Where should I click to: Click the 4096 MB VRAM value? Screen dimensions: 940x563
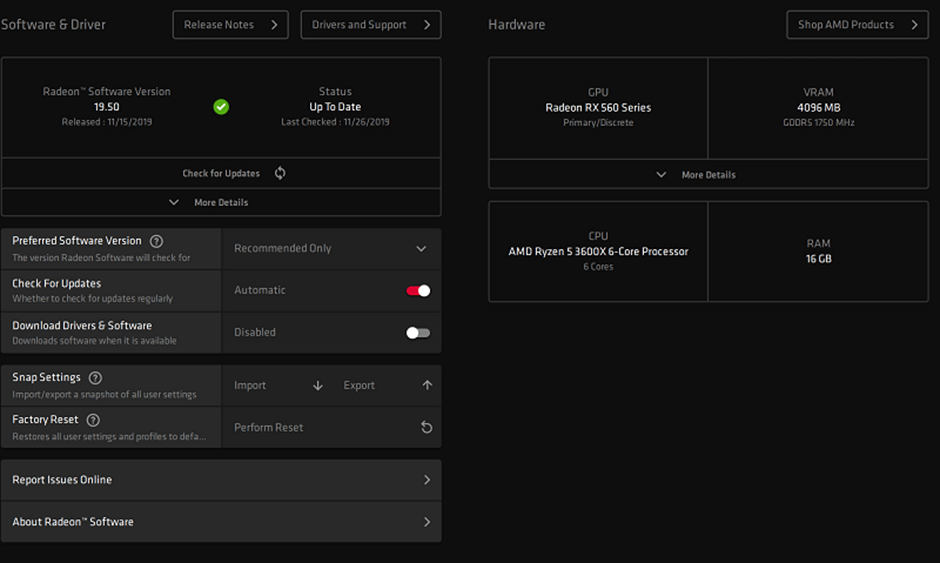pos(818,107)
